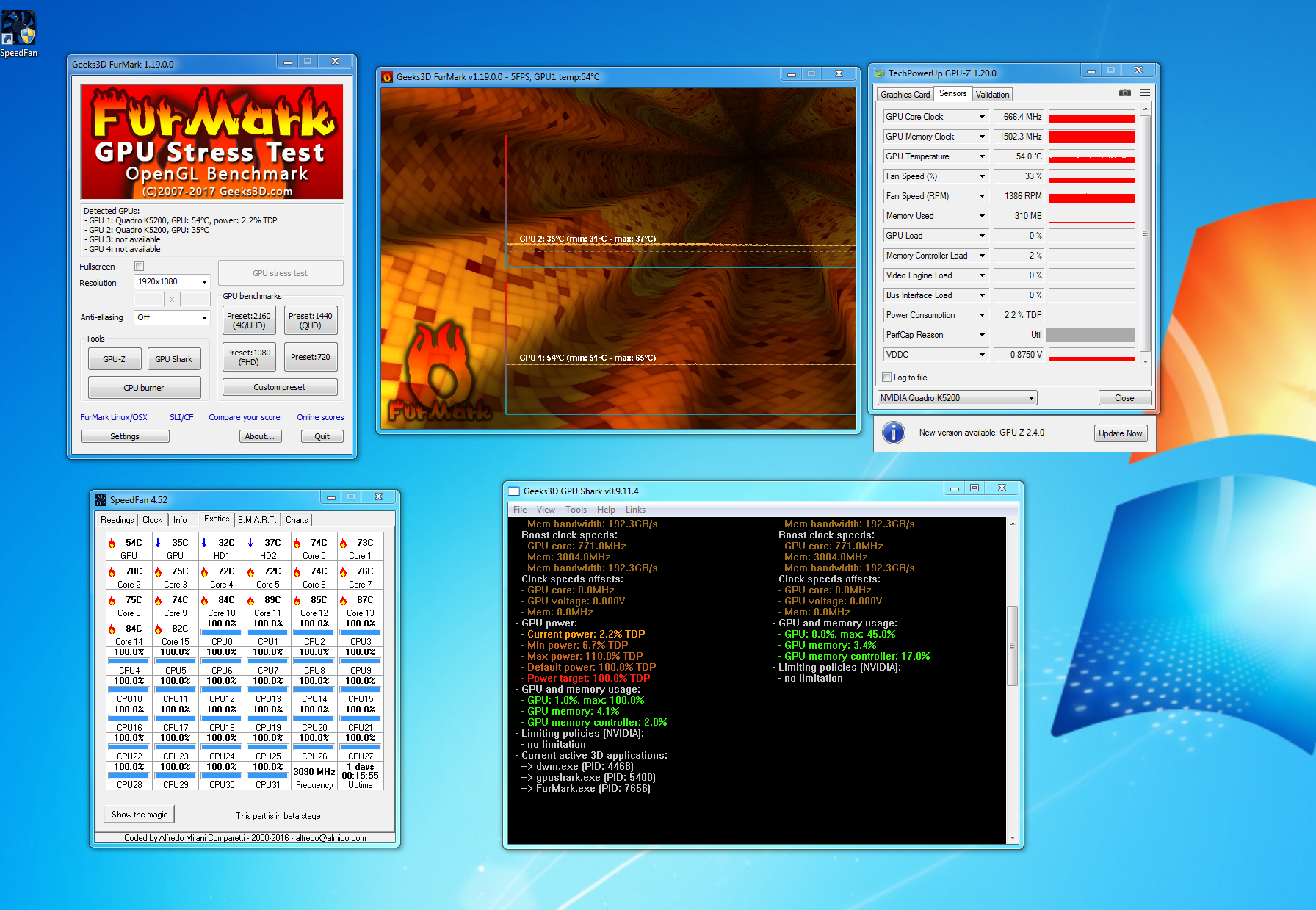Open the GPU-Z hamburger menu icon
The width and height of the screenshot is (1316, 910).
tap(1145, 93)
